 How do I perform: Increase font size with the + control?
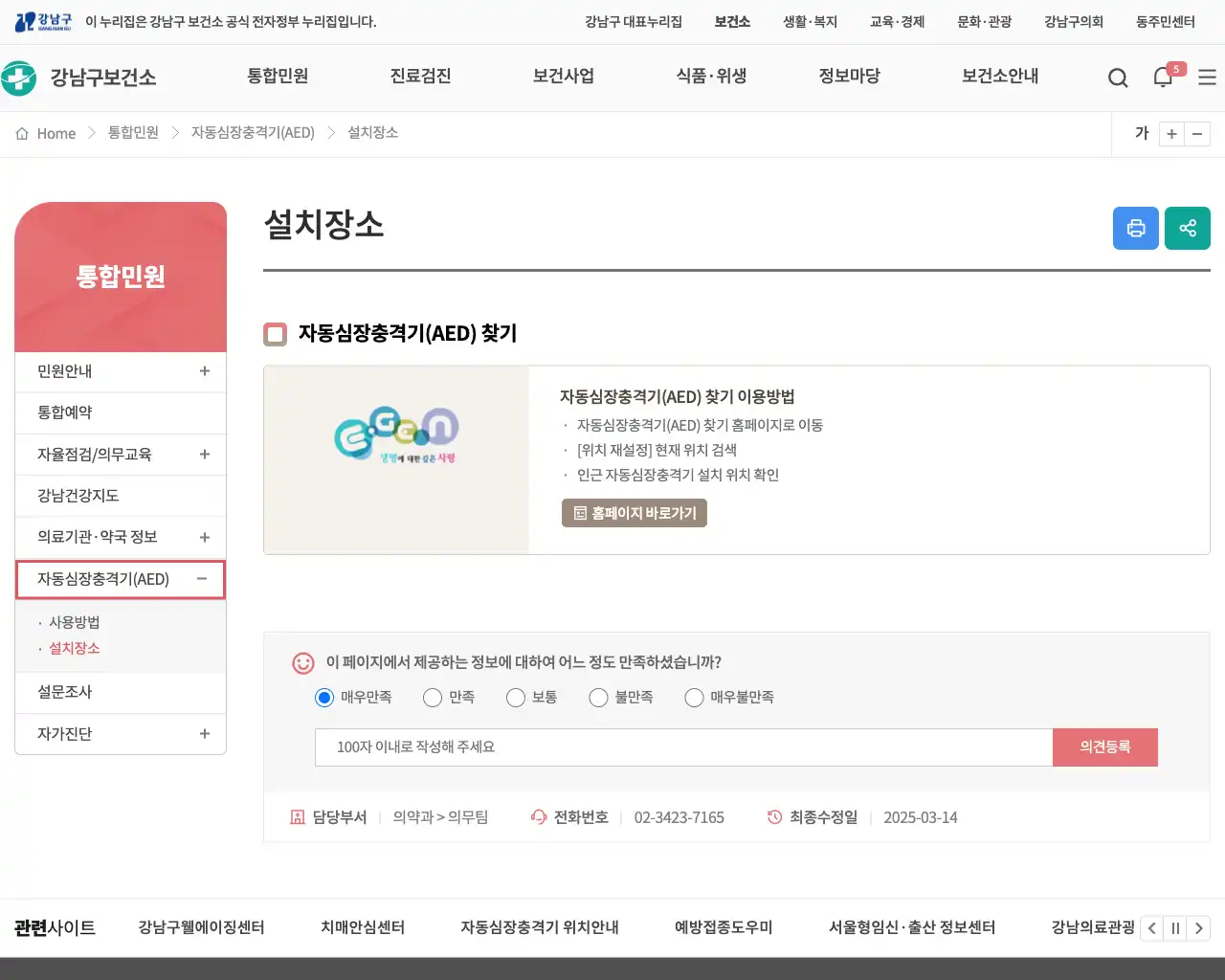(1171, 134)
